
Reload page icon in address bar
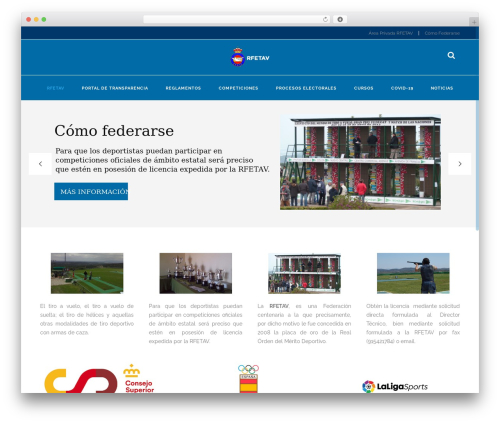pyautogui.click(x=325, y=19)
